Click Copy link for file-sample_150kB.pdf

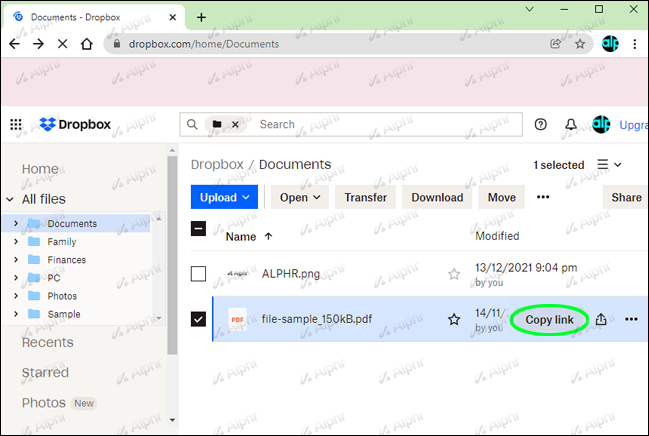click(549, 320)
